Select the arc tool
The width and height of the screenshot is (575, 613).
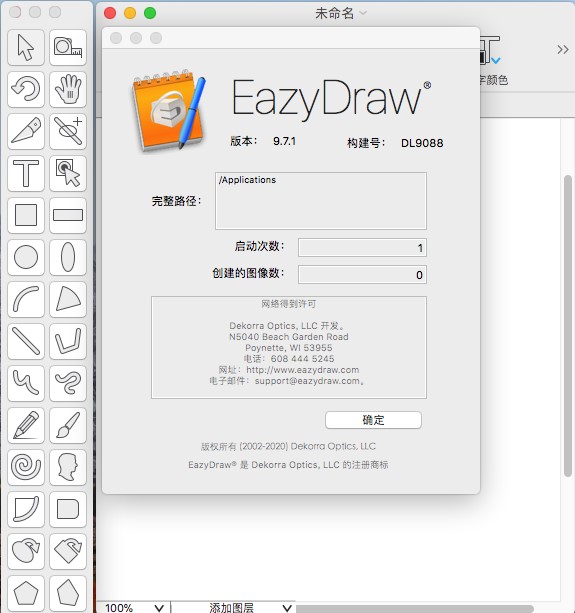[x=26, y=299]
